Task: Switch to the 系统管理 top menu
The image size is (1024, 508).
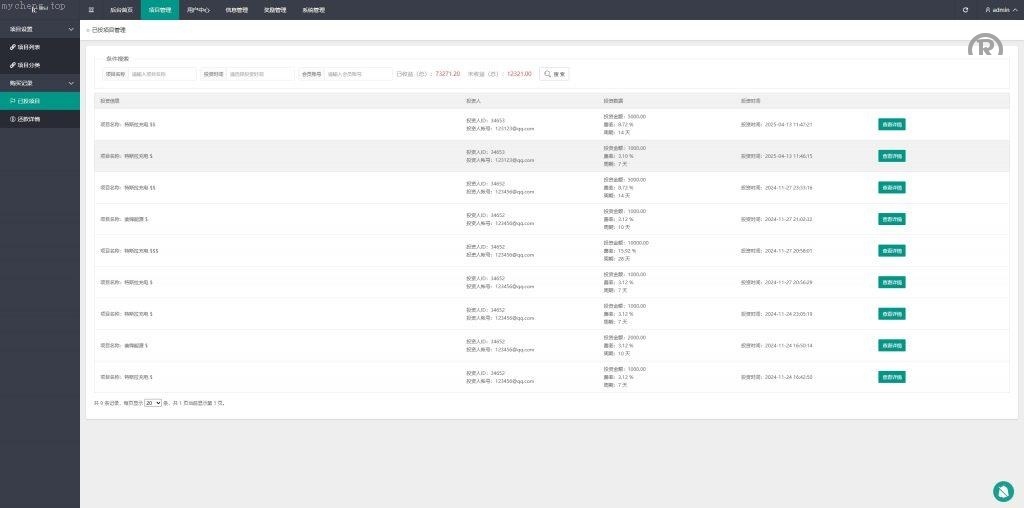Action: point(313,10)
